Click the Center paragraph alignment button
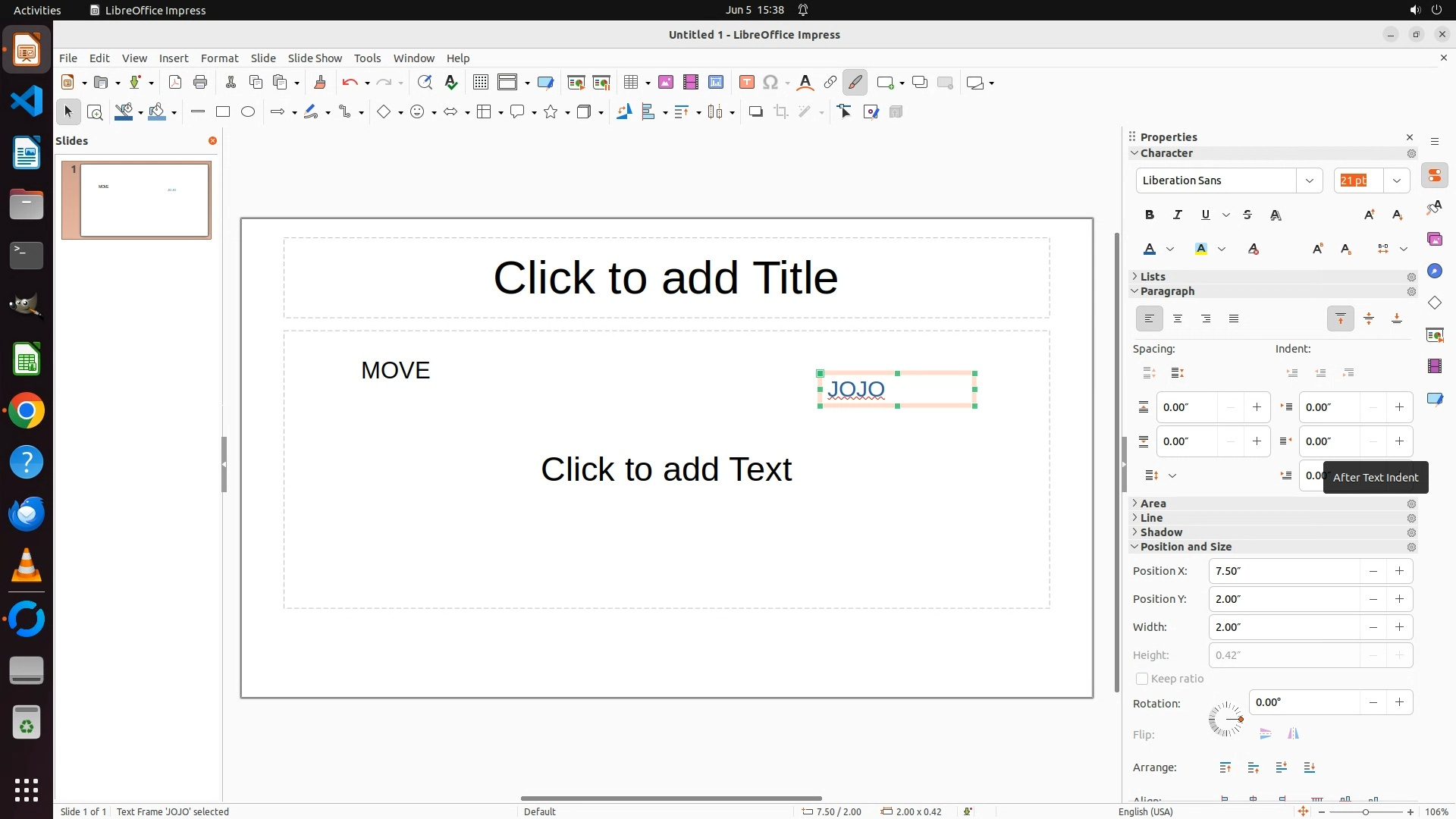This screenshot has width=1456, height=819. 1177,319
